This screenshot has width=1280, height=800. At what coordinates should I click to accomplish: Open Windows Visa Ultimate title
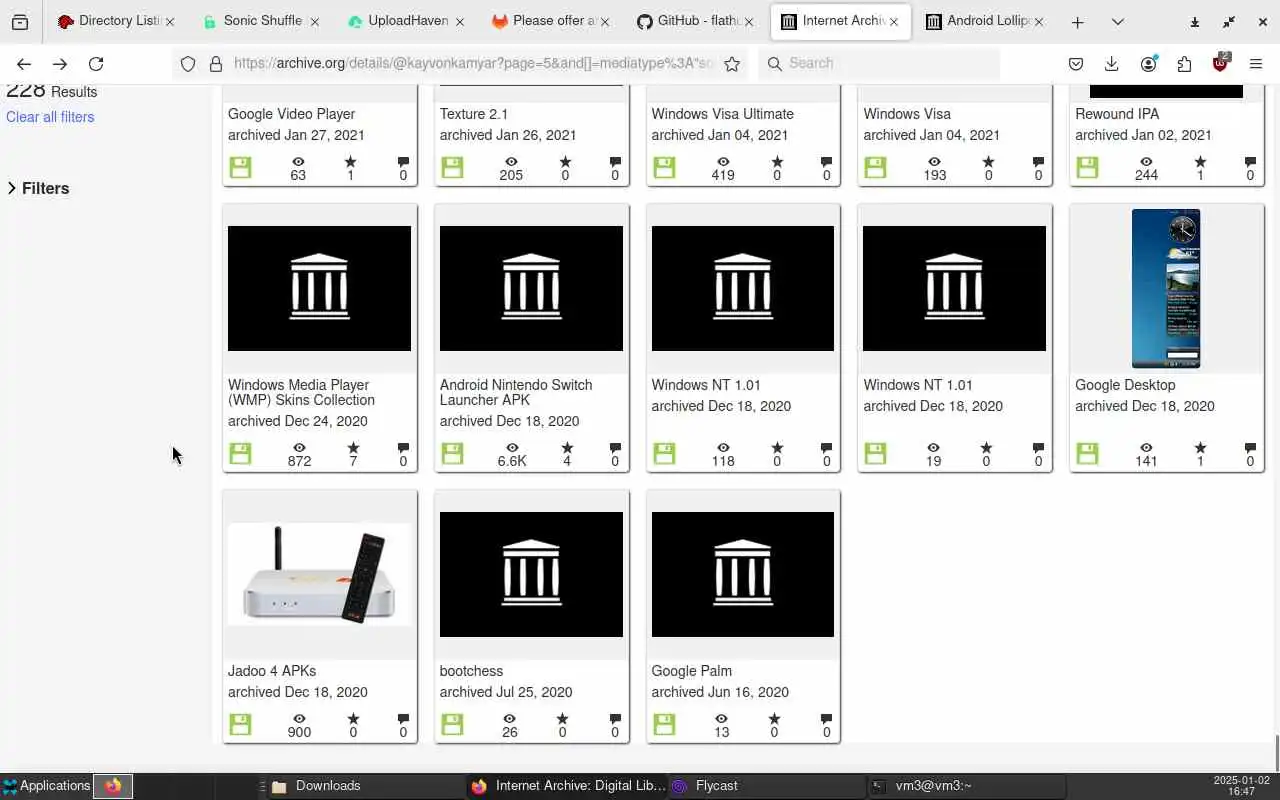[722, 114]
